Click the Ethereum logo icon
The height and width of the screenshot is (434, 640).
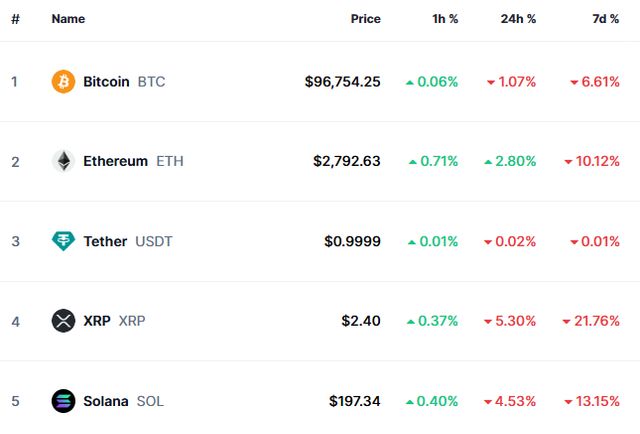pyautogui.click(x=63, y=161)
